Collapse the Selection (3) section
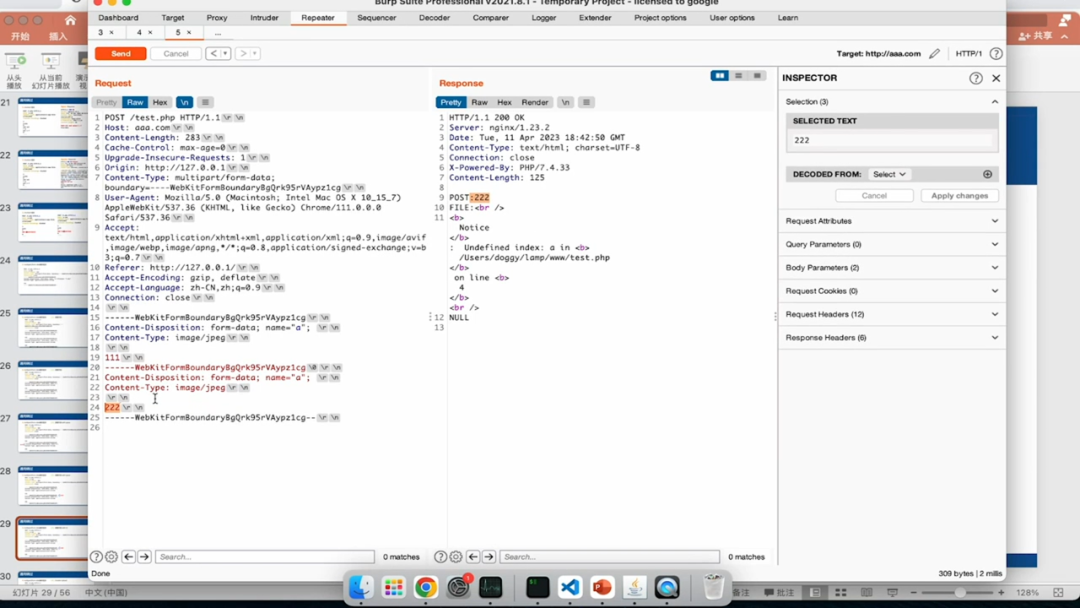1080x608 pixels. 995,102
